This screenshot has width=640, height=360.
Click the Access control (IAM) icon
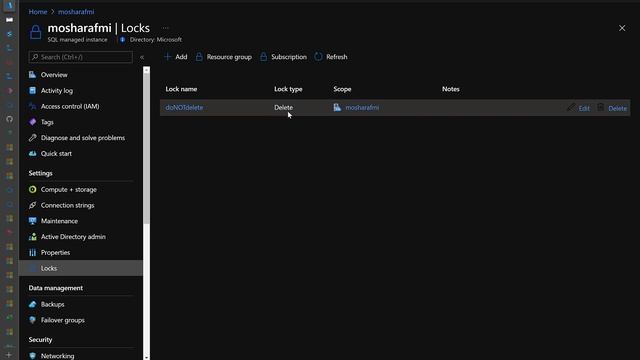pos(33,106)
